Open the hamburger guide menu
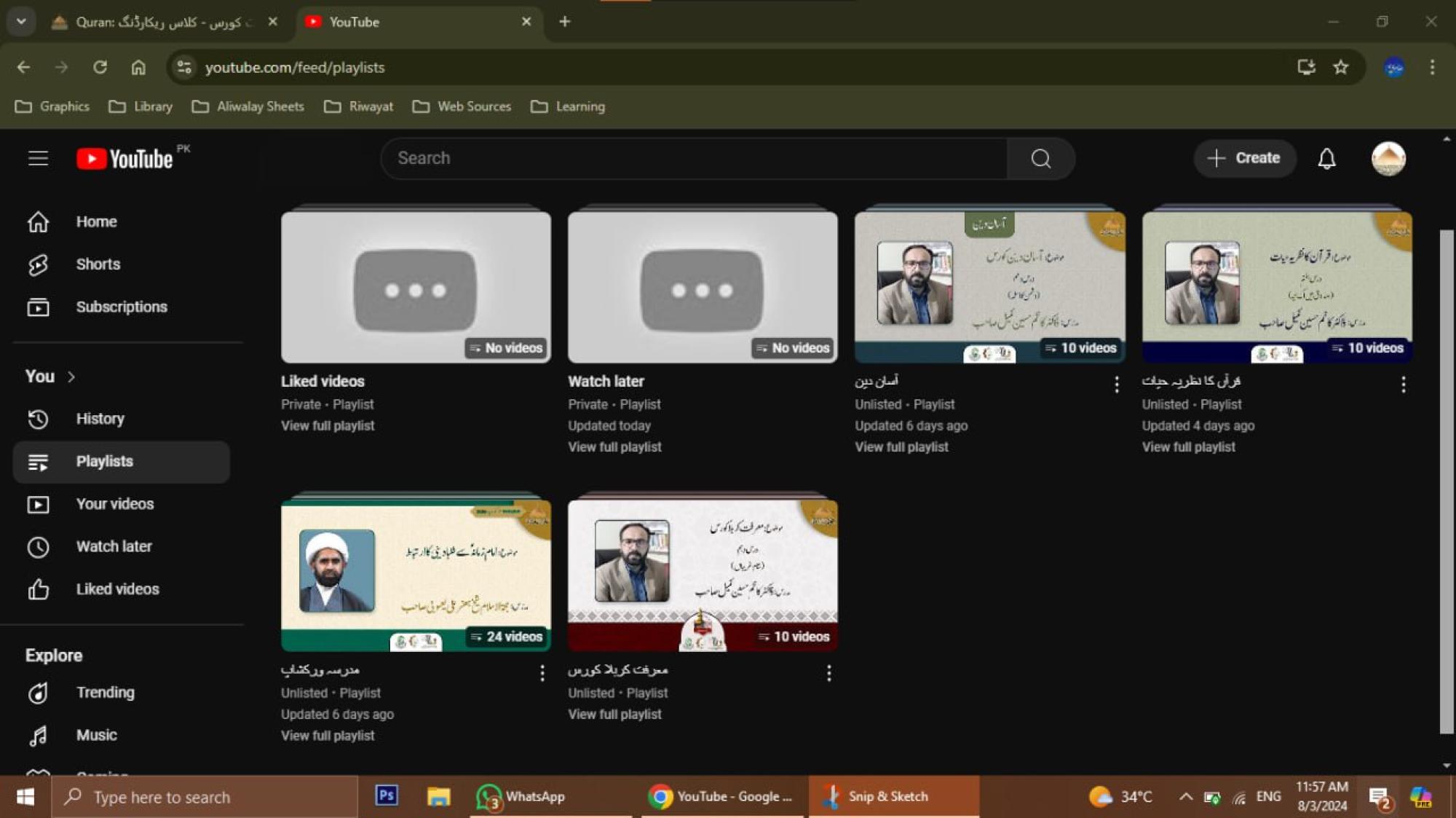The height and width of the screenshot is (818, 1456). click(x=38, y=158)
